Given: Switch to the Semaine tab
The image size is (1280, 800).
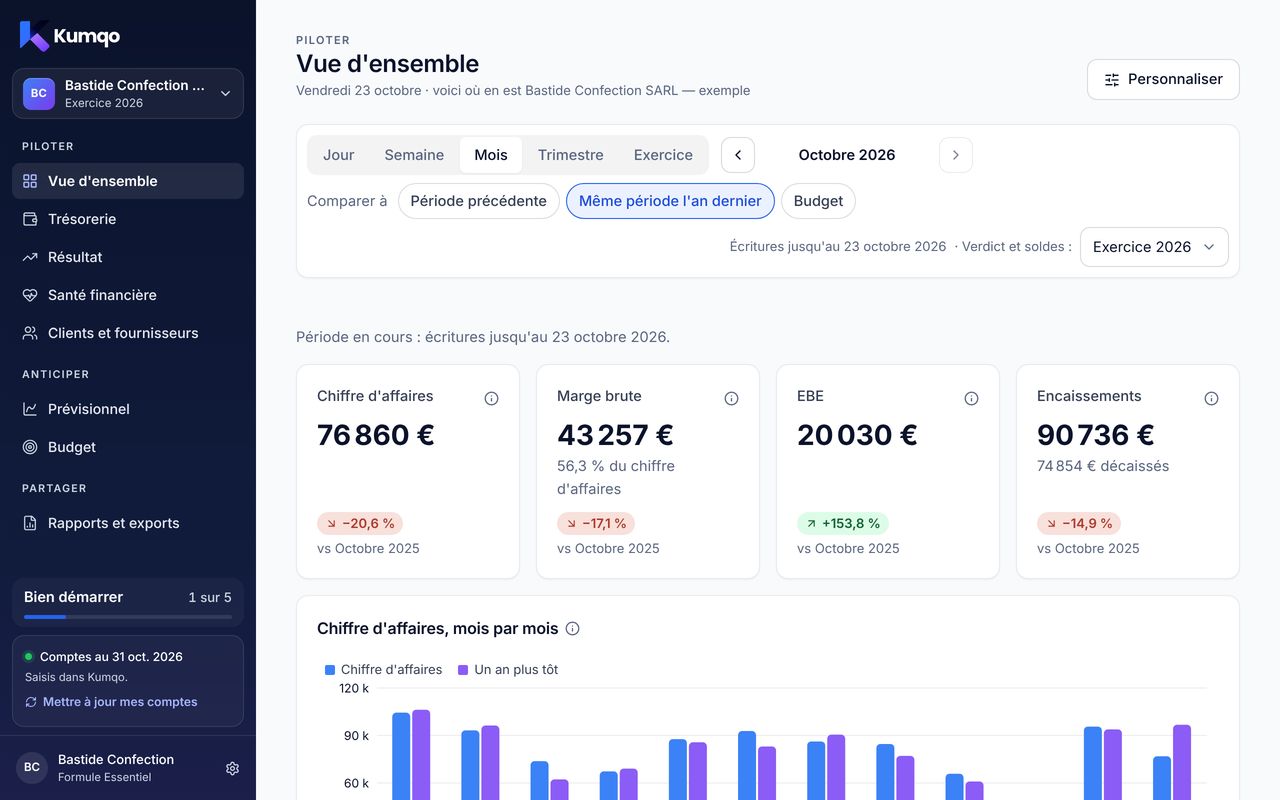Looking at the screenshot, I should 414,155.
